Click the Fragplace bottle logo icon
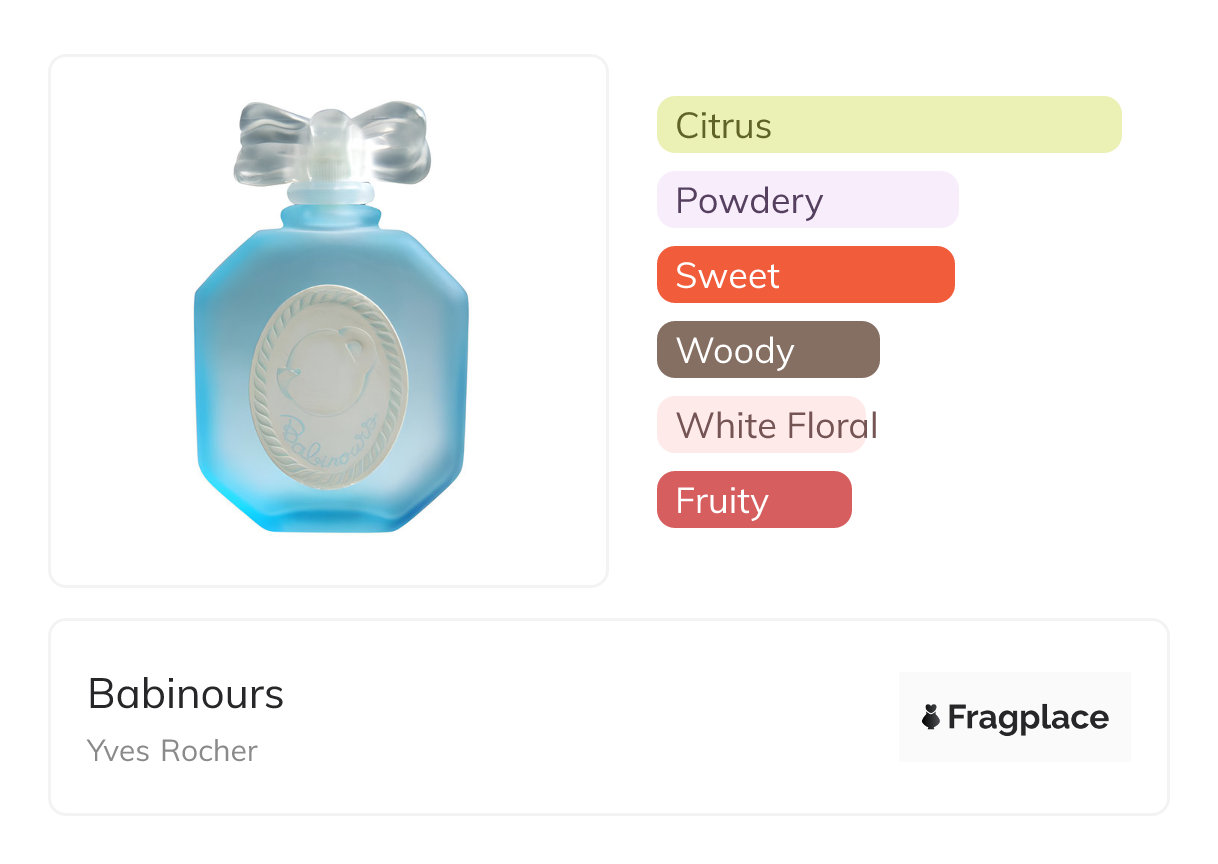The width and height of the screenshot is (1218, 864). point(931,717)
